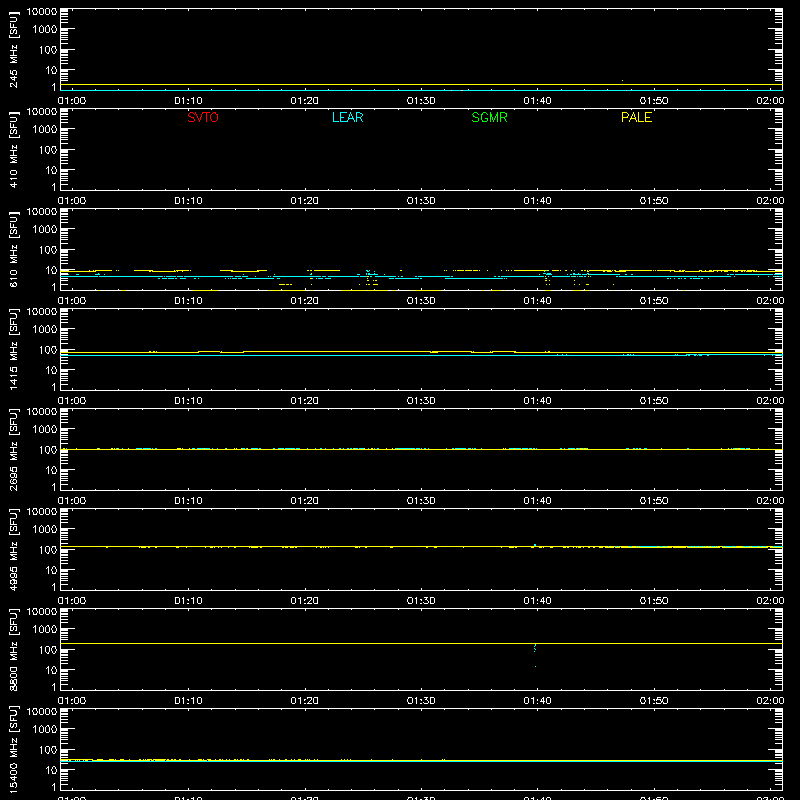Click the green SGMR station label
Screen dimensions: 800x800
489,117
